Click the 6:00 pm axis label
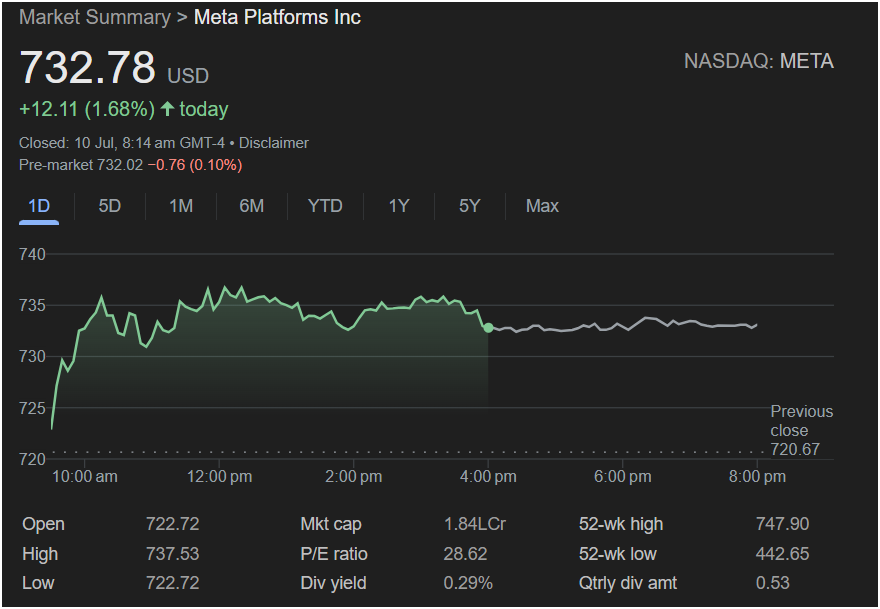 click(622, 477)
